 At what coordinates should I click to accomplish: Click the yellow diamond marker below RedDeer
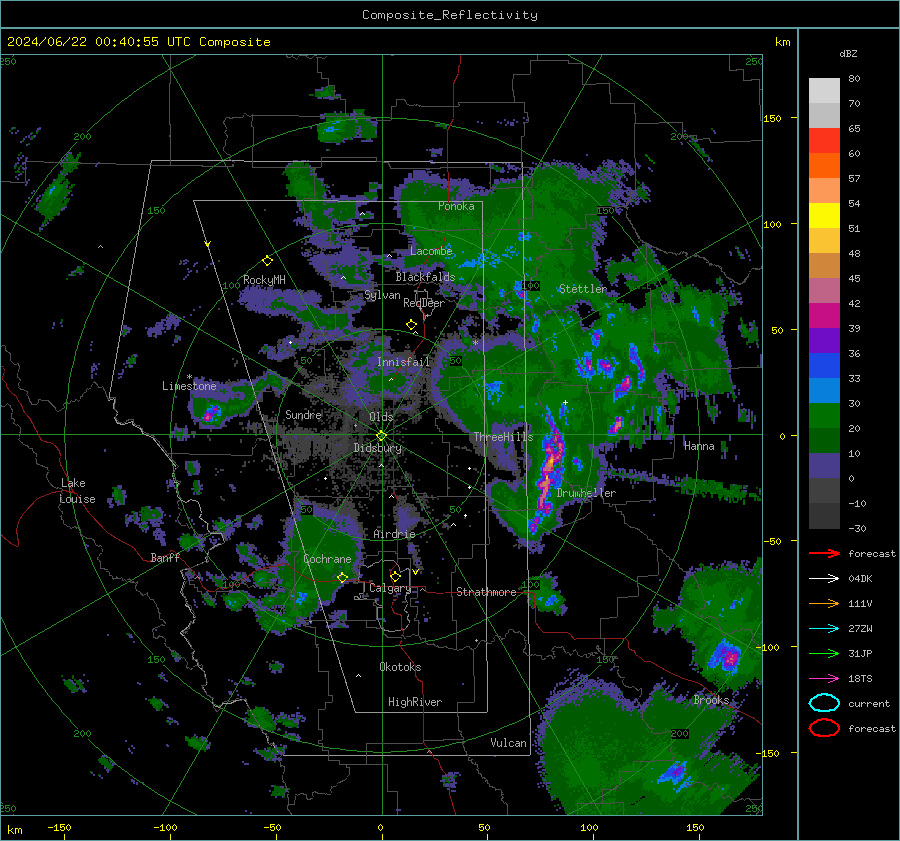[x=411, y=325]
